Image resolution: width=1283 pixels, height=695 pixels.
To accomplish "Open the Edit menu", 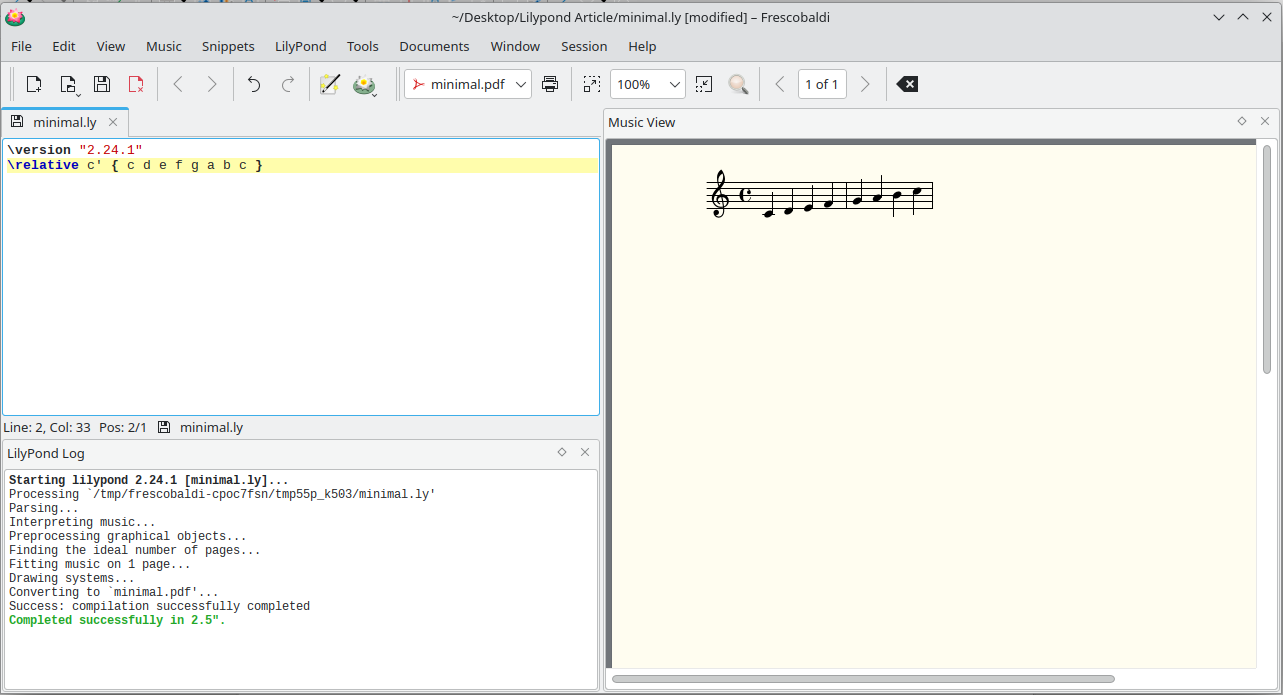I will [x=64, y=46].
